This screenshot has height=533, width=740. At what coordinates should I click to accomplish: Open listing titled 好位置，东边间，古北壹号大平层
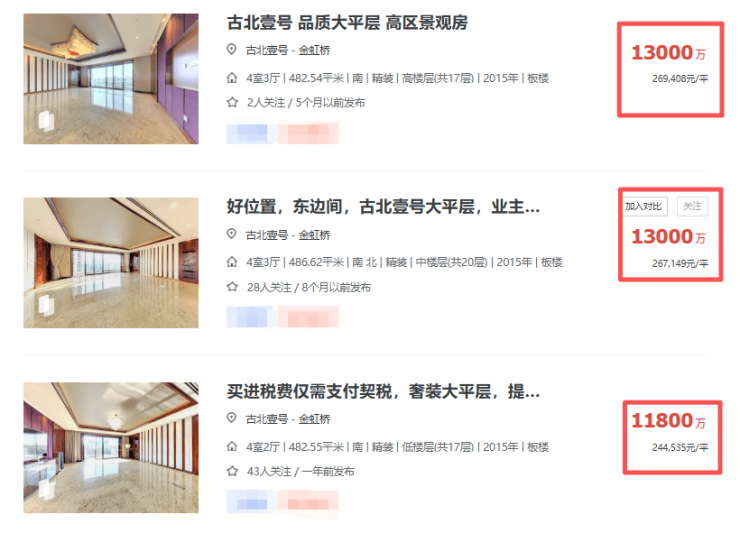[383, 207]
